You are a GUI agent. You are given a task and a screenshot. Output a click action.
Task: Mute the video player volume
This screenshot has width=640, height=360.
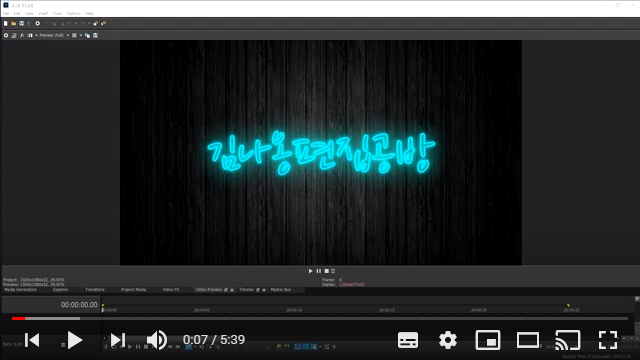(x=157, y=340)
